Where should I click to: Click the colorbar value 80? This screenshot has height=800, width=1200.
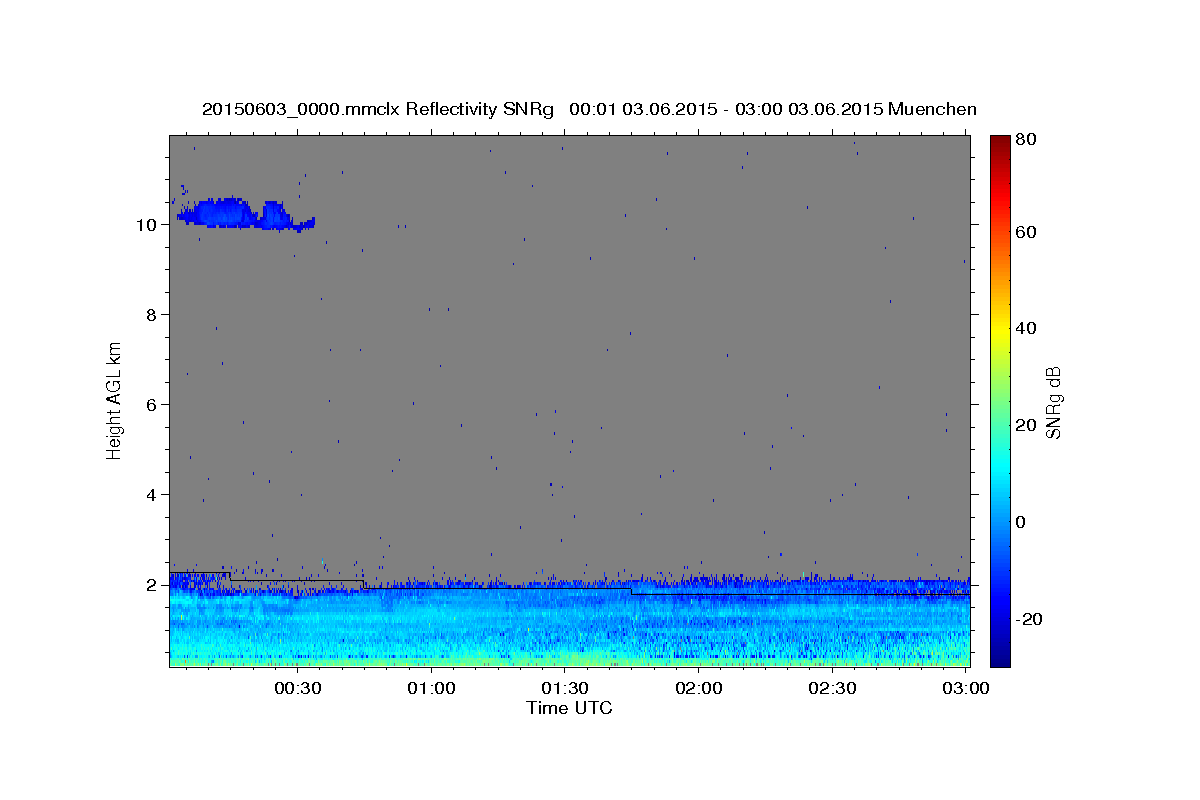(1027, 139)
